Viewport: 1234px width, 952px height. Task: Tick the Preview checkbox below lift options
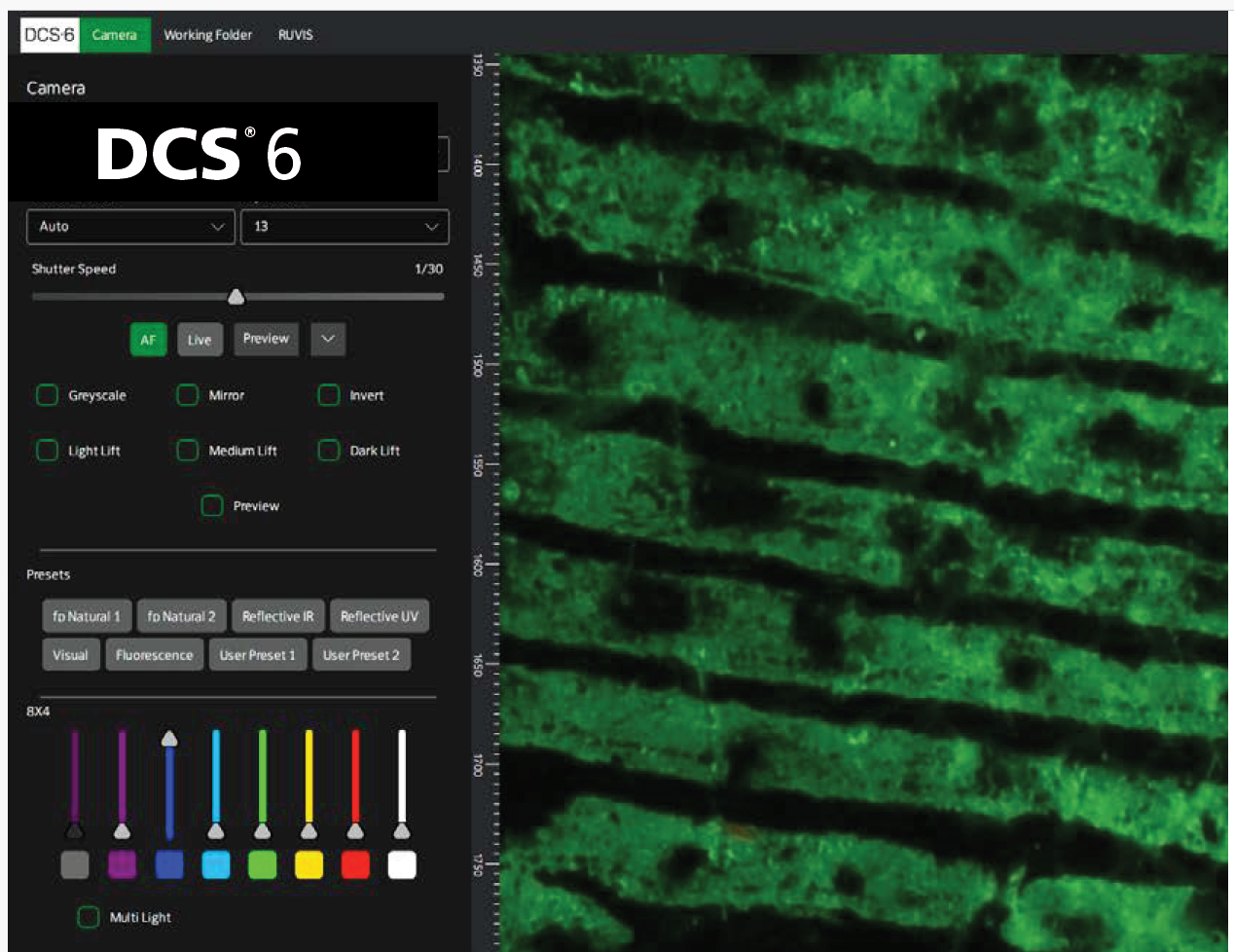click(x=211, y=506)
